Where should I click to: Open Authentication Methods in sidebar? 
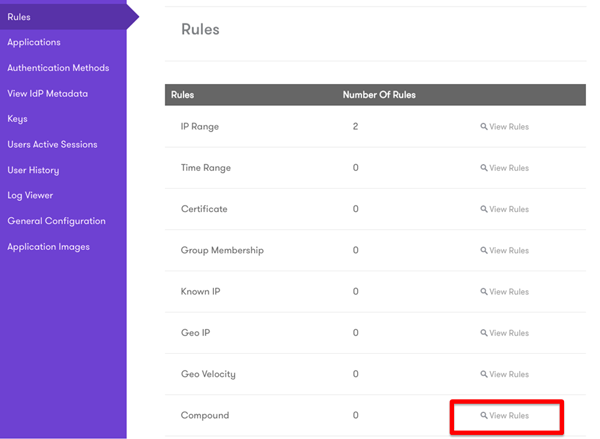coord(58,68)
